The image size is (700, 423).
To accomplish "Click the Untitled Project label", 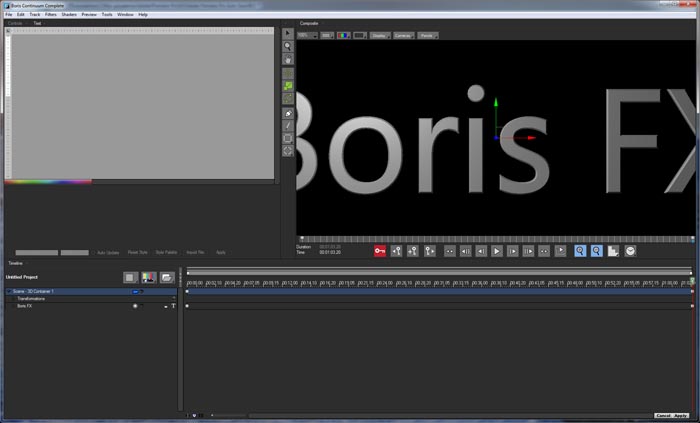I will coord(22,277).
